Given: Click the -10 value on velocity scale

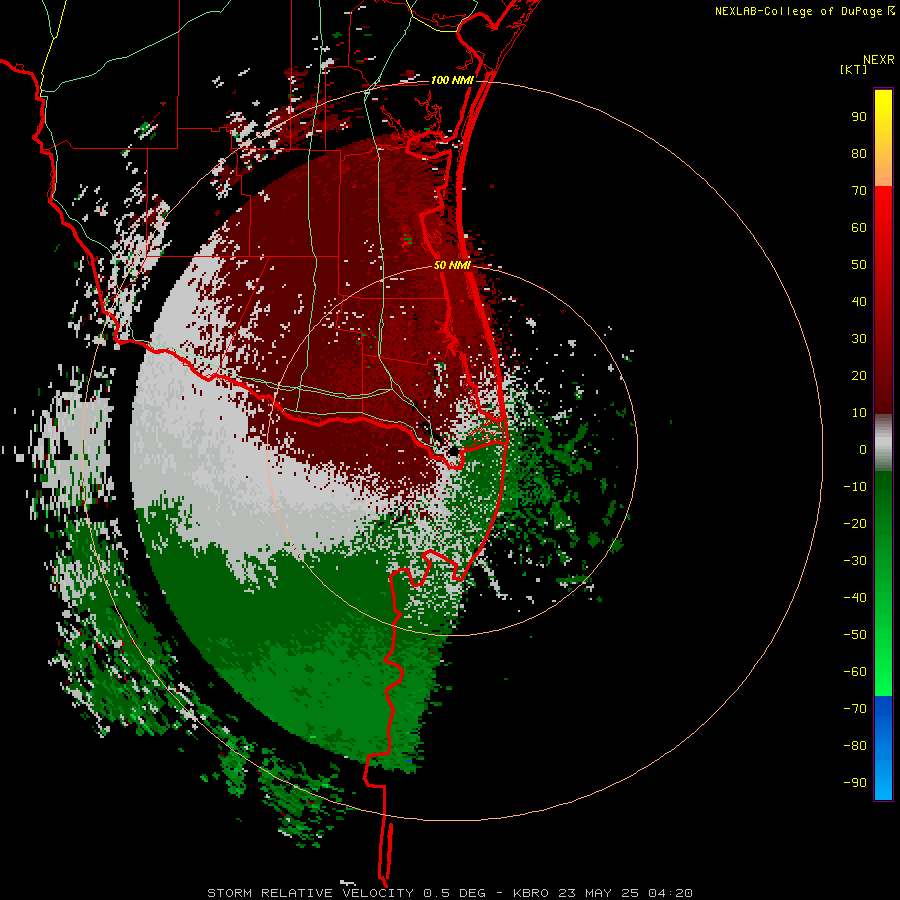Looking at the screenshot, I should pos(855,487).
